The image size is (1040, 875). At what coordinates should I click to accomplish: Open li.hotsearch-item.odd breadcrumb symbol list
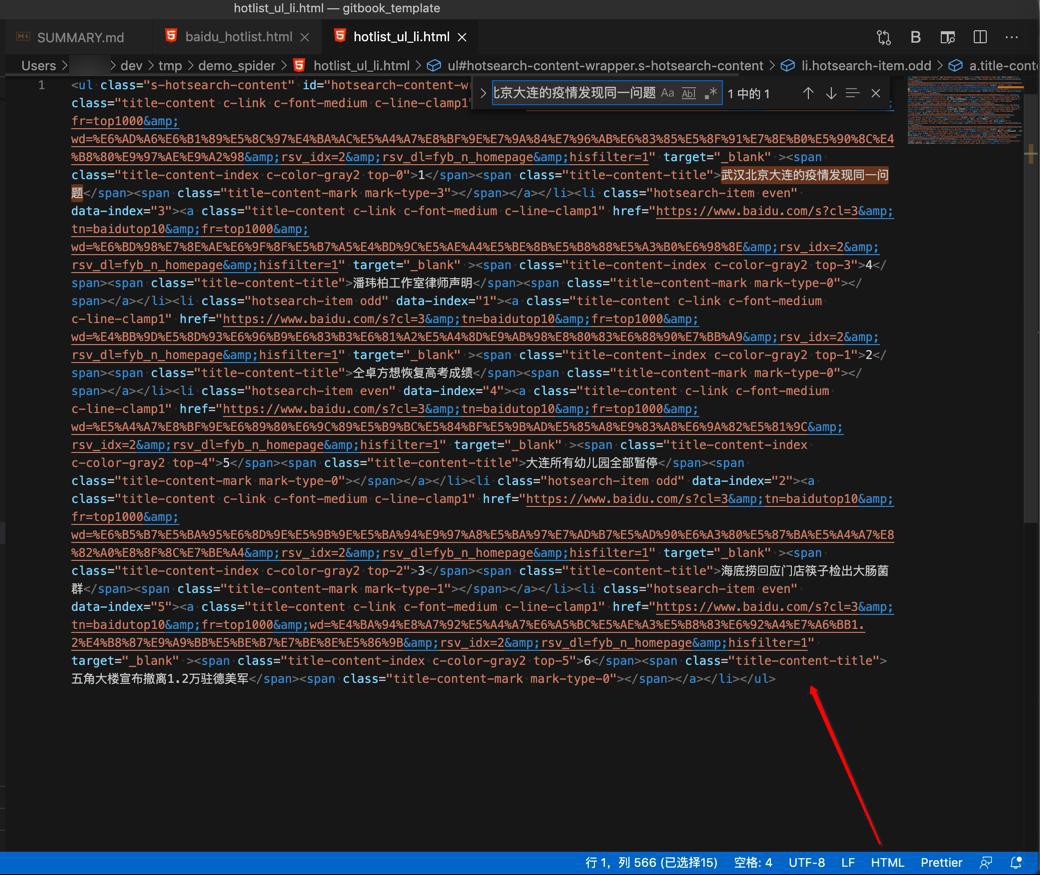point(866,66)
